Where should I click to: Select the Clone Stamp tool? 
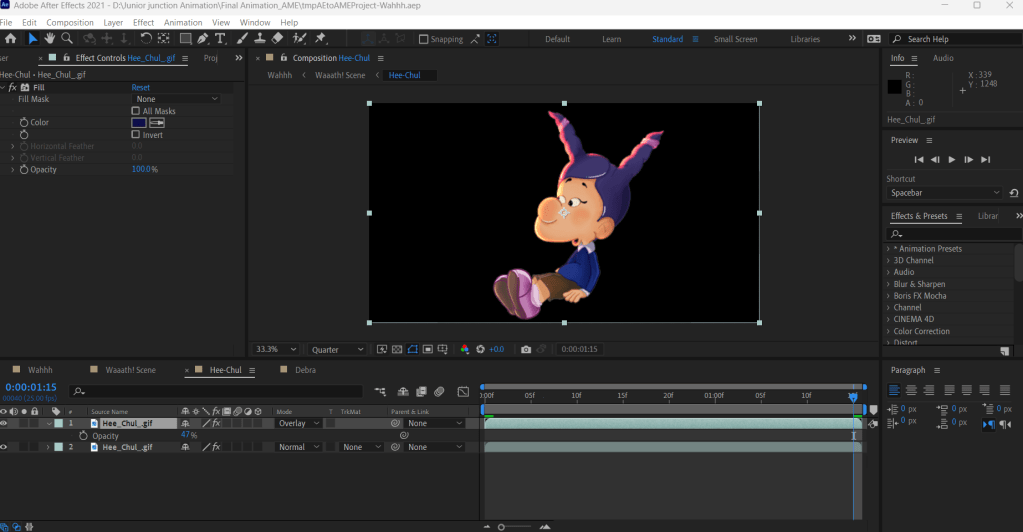(x=259, y=39)
